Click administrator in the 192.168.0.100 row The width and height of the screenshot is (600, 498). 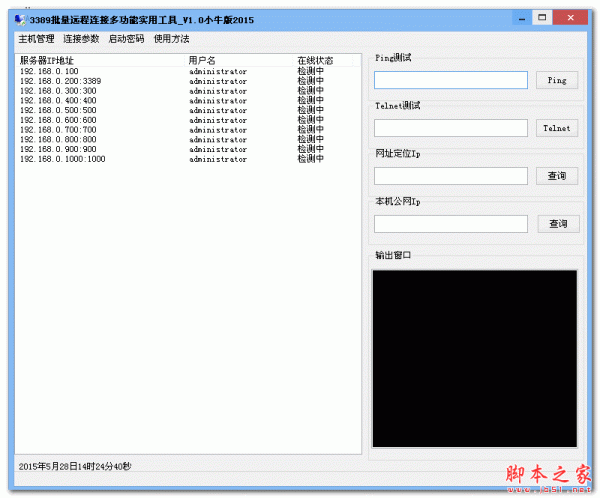(x=218, y=72)
